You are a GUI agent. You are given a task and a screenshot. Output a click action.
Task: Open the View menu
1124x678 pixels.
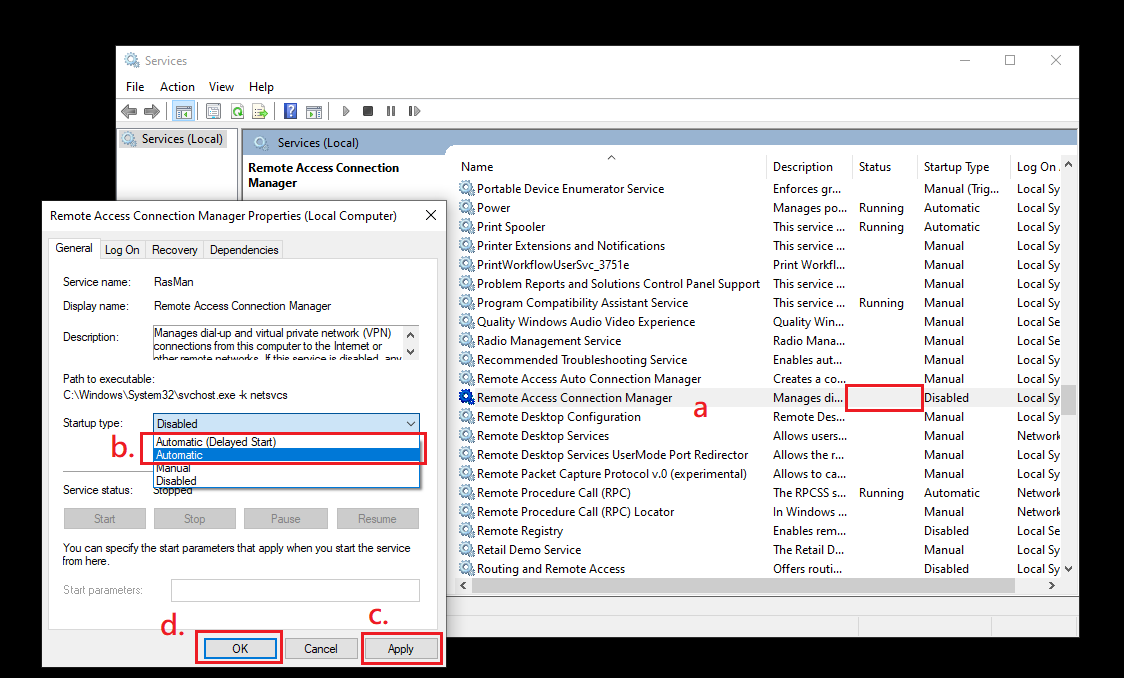coord(221,87)
